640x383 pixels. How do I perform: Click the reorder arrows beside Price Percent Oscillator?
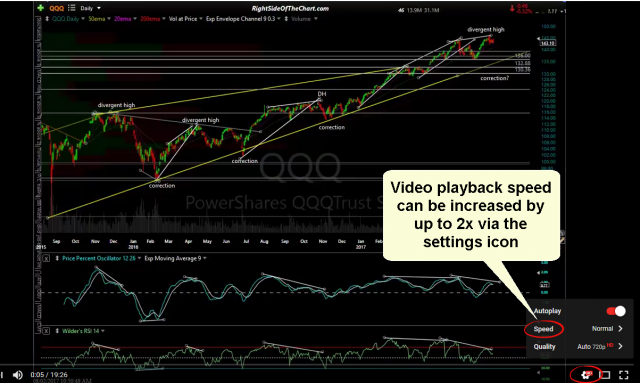coord(57,258)
